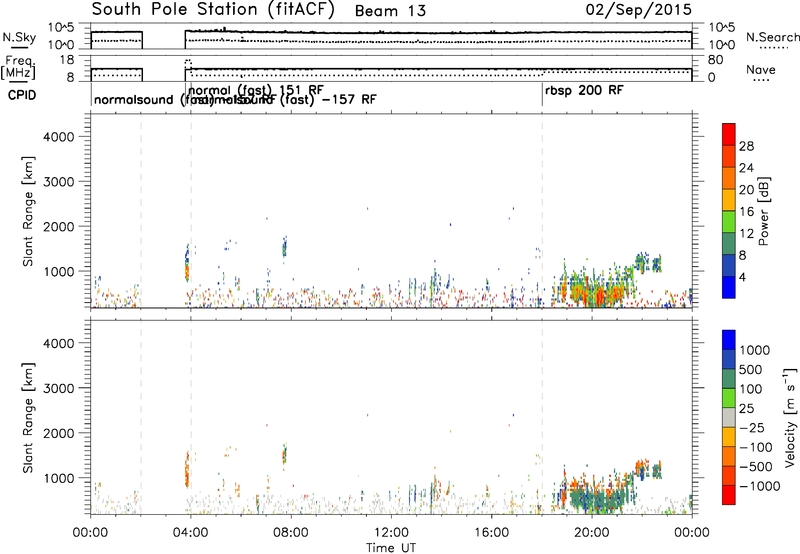The width and height of the screenshot is (800, 554).
Task: Click the "rbsp 200 RF" CPID annotation
Action: pyautogui.click(x=584, y=91)
